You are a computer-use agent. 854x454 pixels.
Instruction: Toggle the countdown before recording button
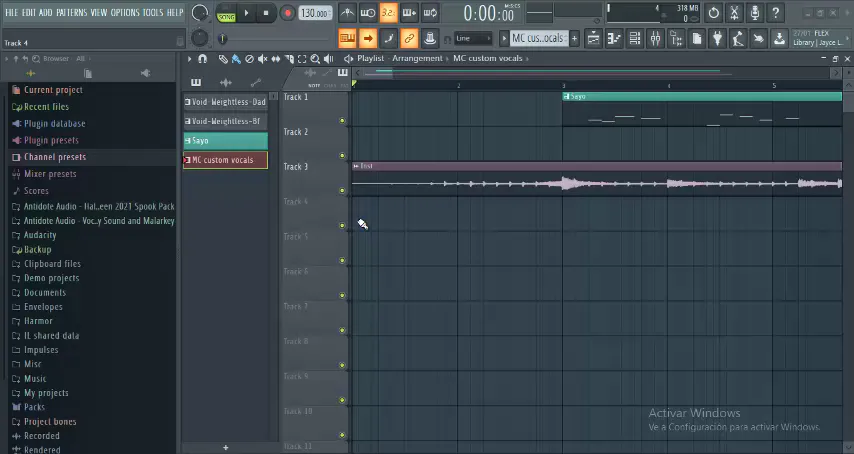[388, 13]
